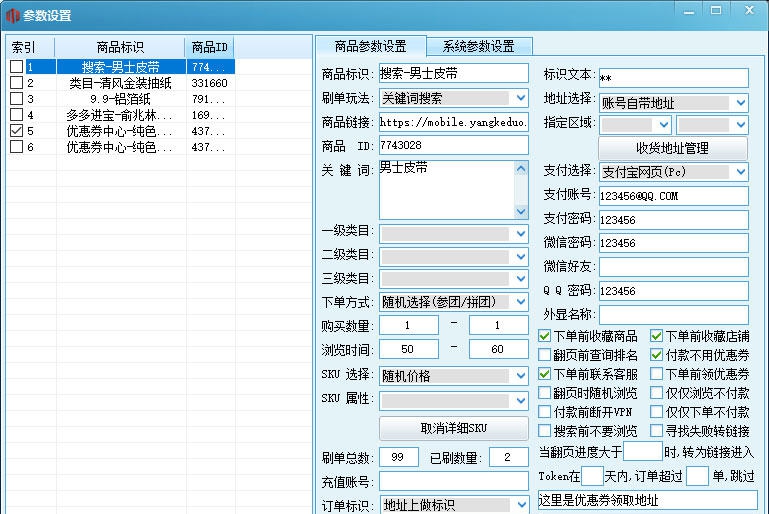
Task: Expand the SKU 选择 dropdown
Action: click(454, 376)
